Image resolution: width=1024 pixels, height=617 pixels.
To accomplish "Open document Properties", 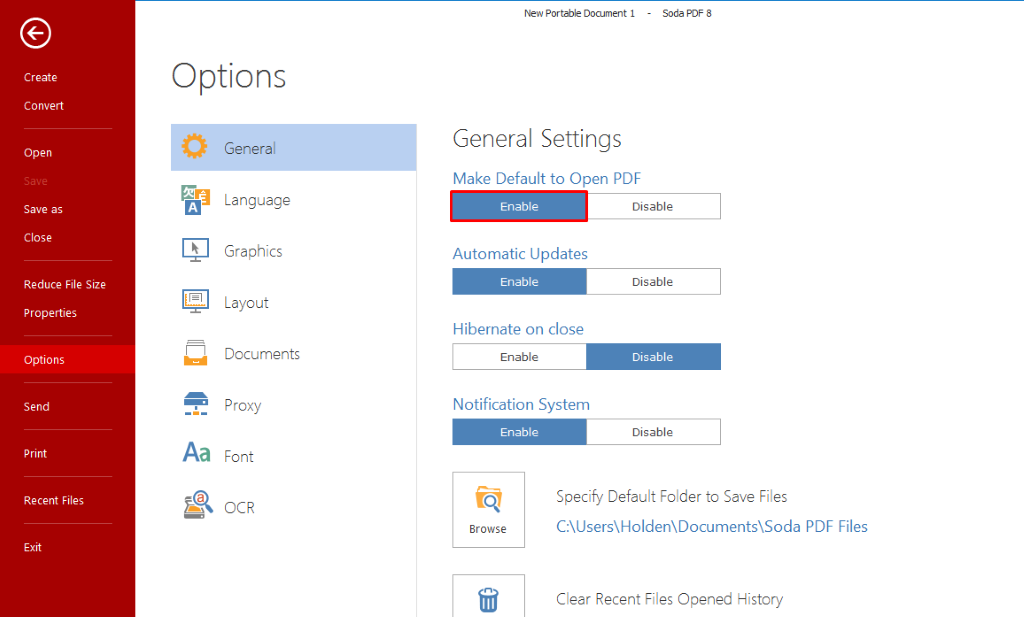I will (x=50, y=313).
